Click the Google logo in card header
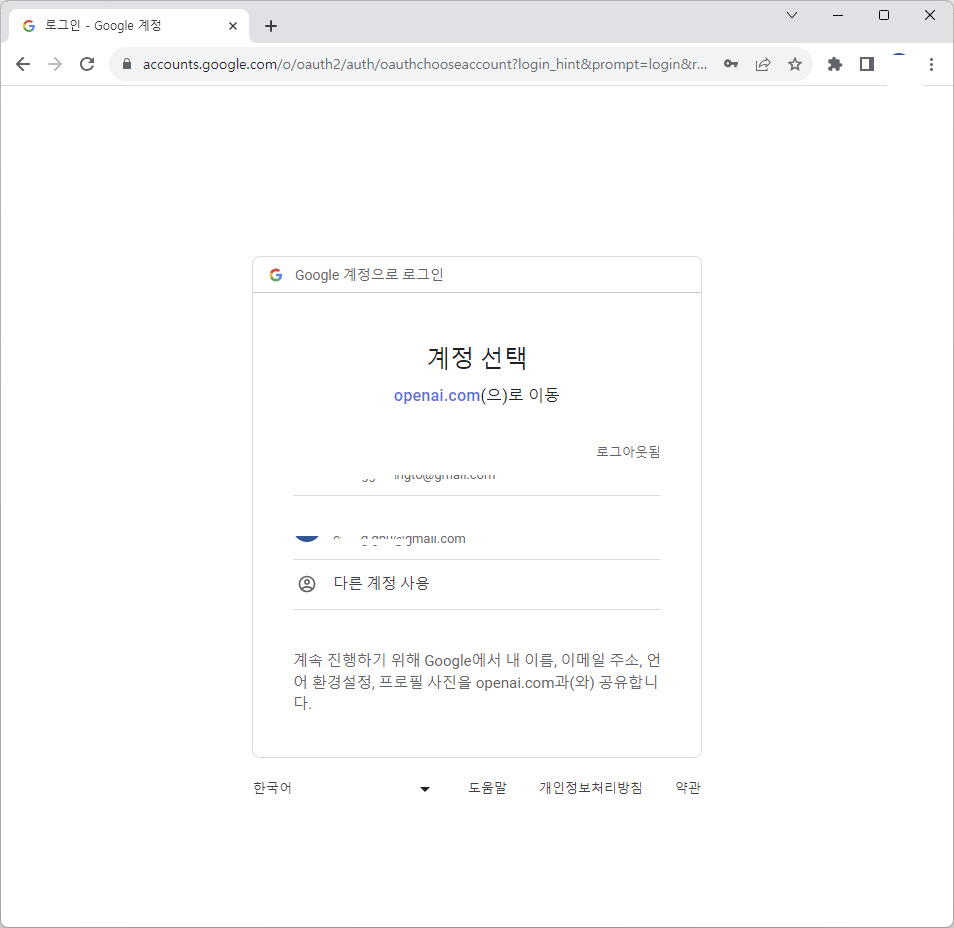Image resolution: width=954 pixels, height=928 pixels. (276, 275)
